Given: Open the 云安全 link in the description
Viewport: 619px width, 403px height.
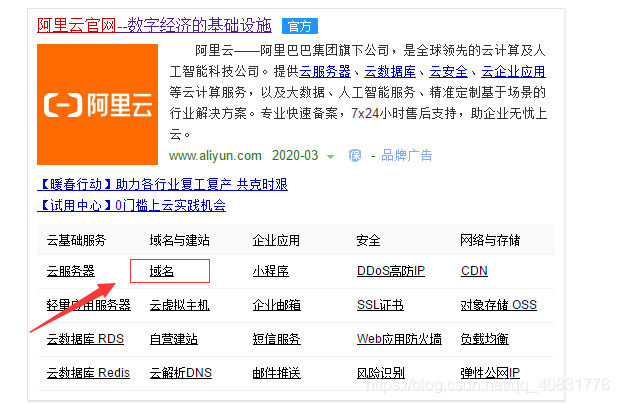Looking at the screenshot, I should [448, 71].
